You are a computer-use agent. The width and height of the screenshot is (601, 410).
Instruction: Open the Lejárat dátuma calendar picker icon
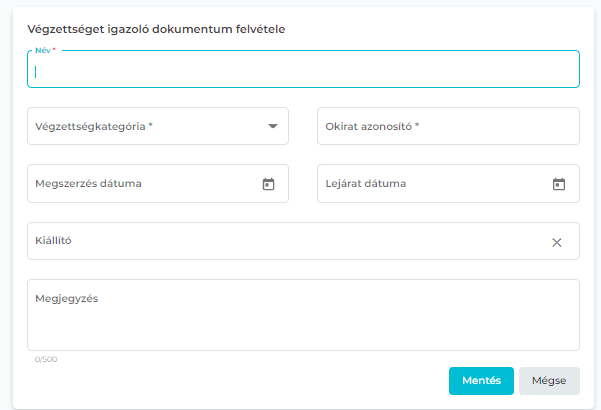pyautogui.click(x=559, y=184)
